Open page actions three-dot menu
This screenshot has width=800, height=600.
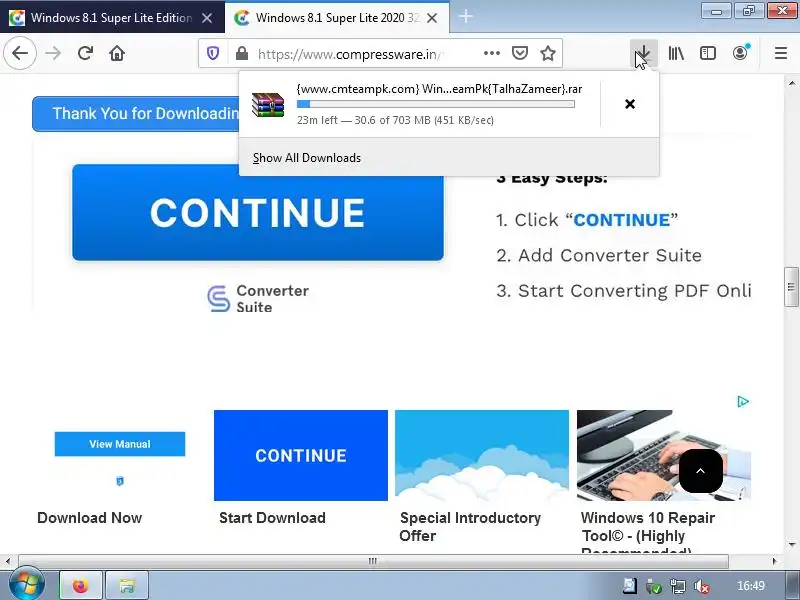coord(492,53)
